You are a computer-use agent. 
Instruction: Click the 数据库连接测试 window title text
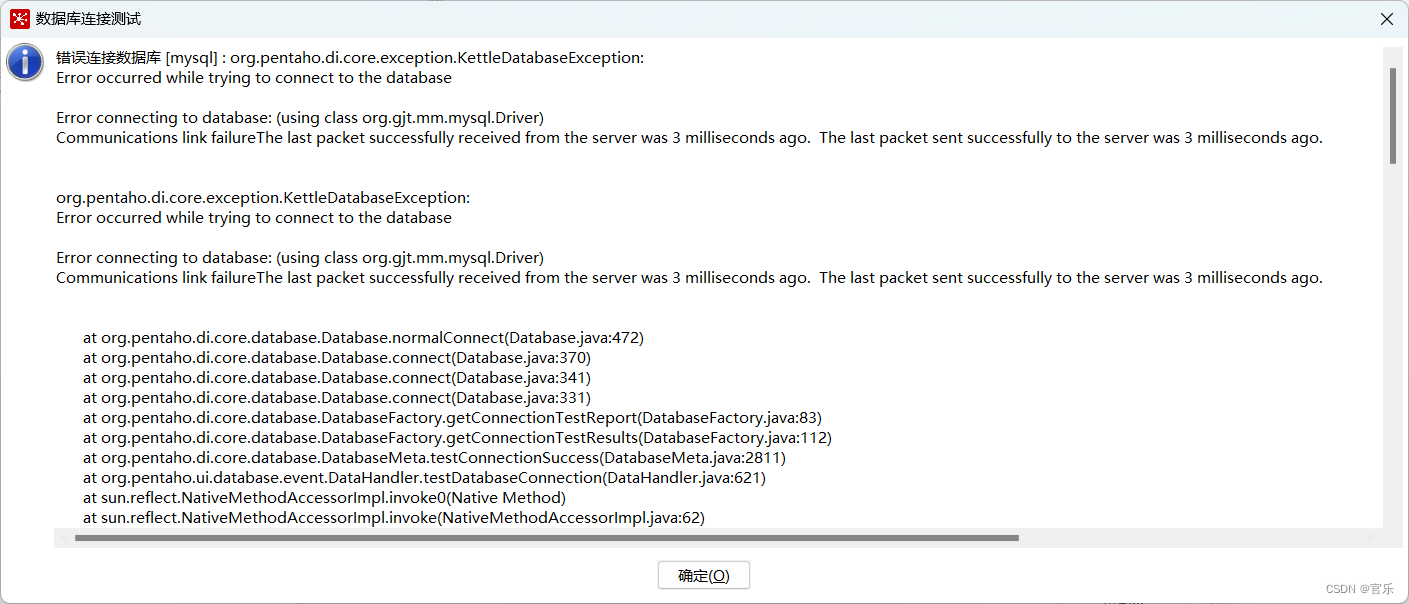[x=88, y=19]
